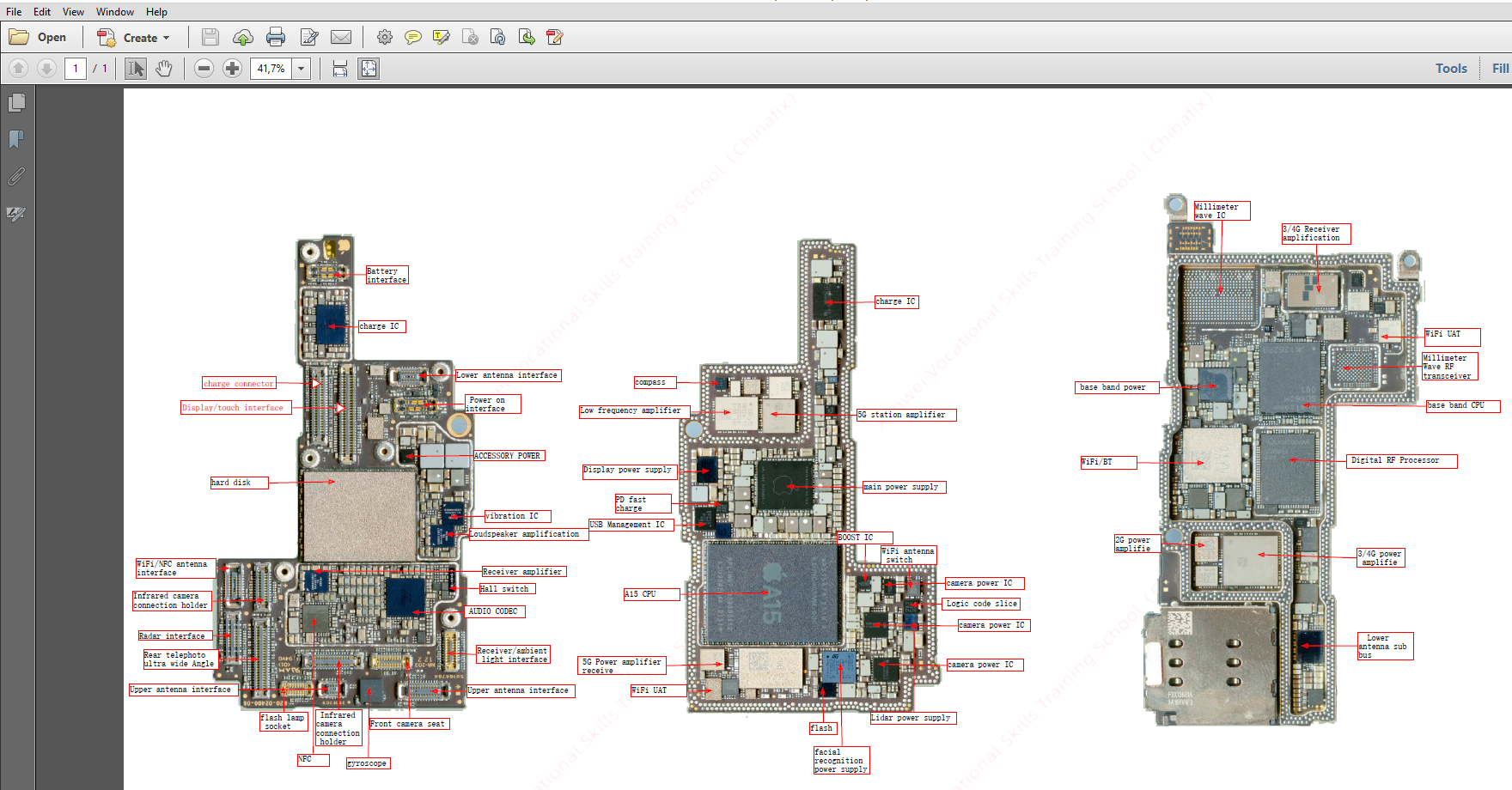Toggle the text Selection tool

(x=136, y=69)
